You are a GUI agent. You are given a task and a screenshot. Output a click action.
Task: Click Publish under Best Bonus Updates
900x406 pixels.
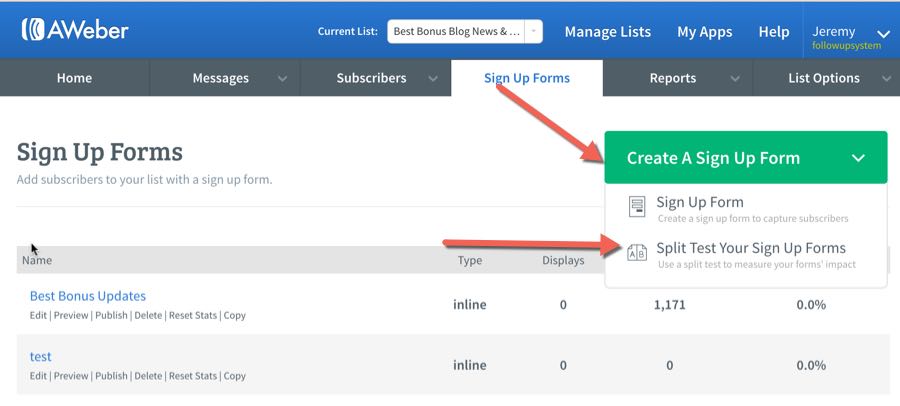(x=111, y=315)
